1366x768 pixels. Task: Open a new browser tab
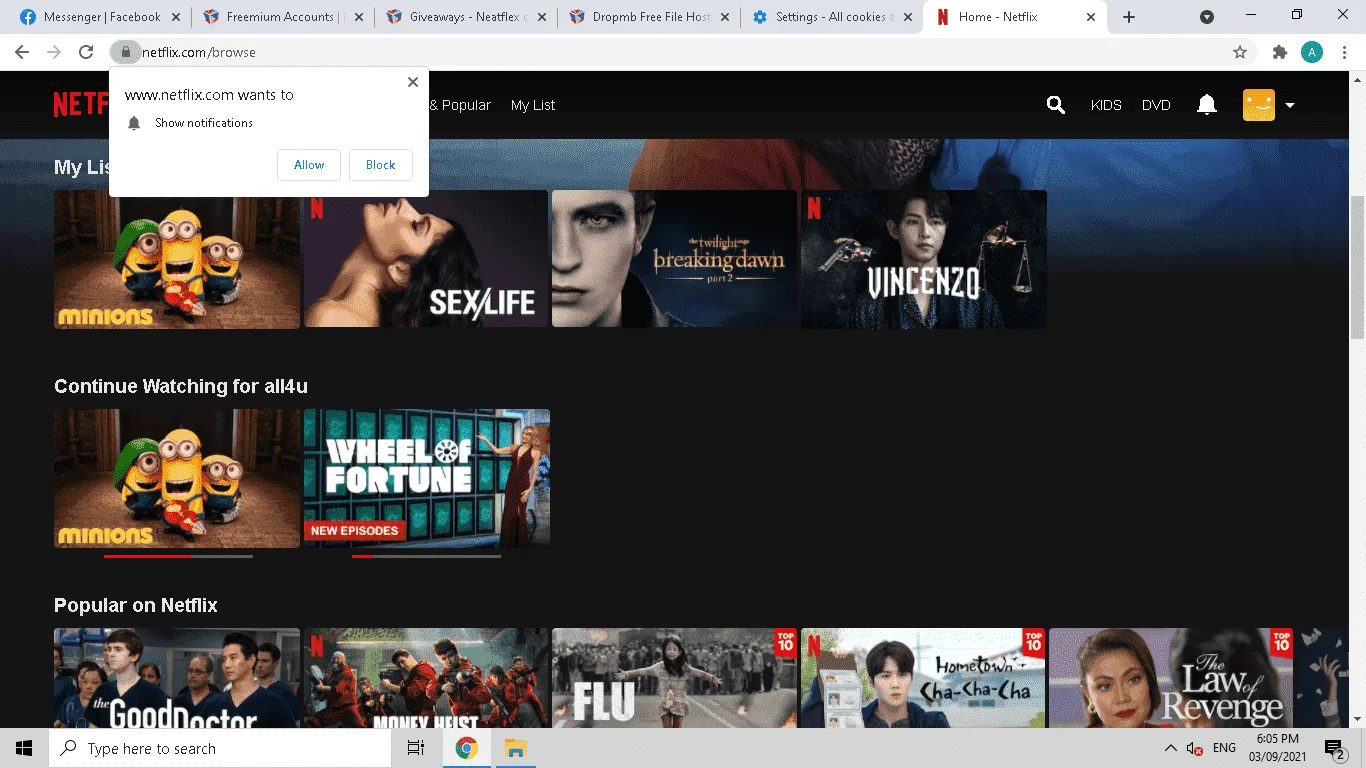1129,17
